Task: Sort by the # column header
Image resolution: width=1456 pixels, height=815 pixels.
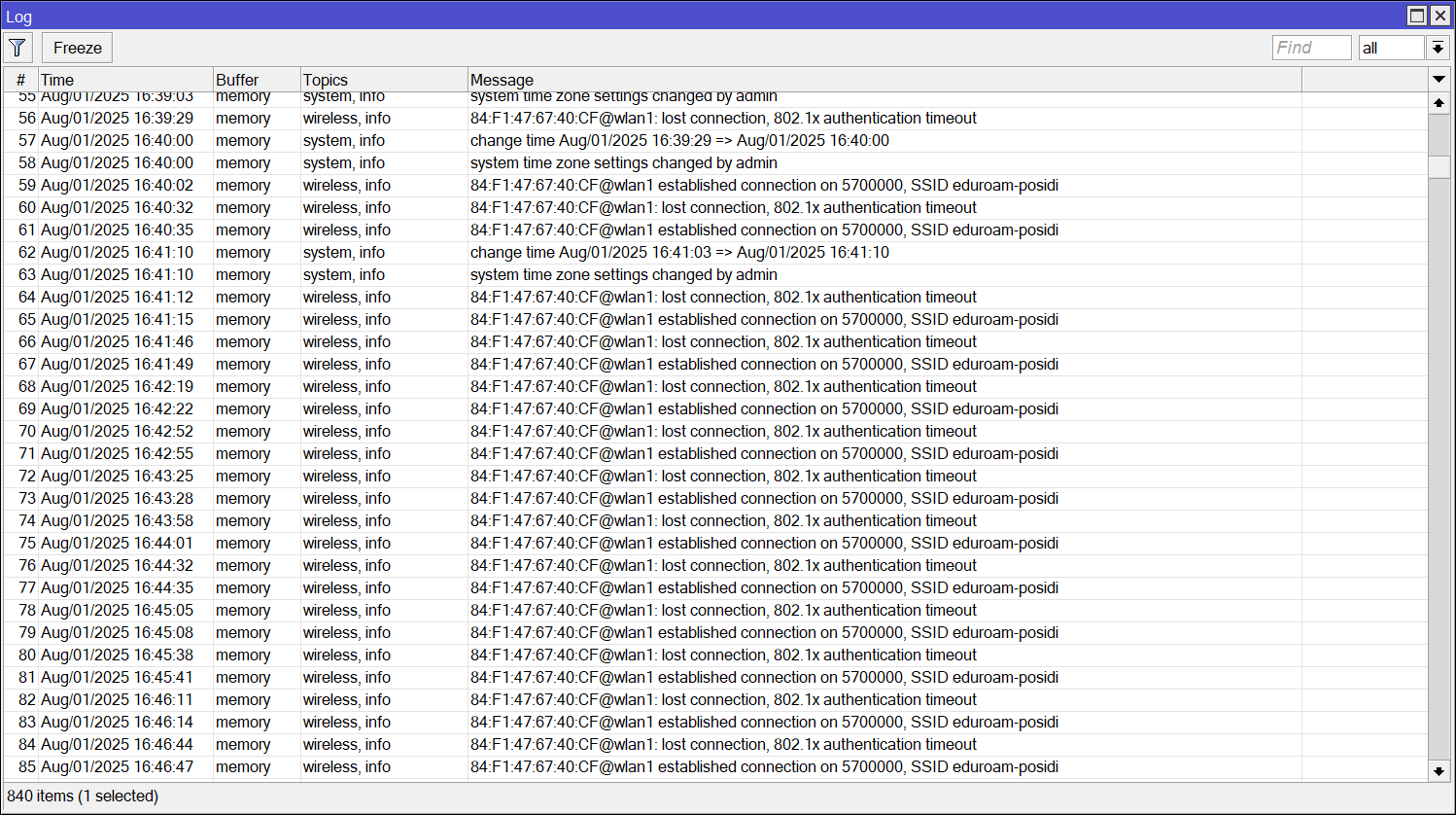Action: (x=20, y=80)
